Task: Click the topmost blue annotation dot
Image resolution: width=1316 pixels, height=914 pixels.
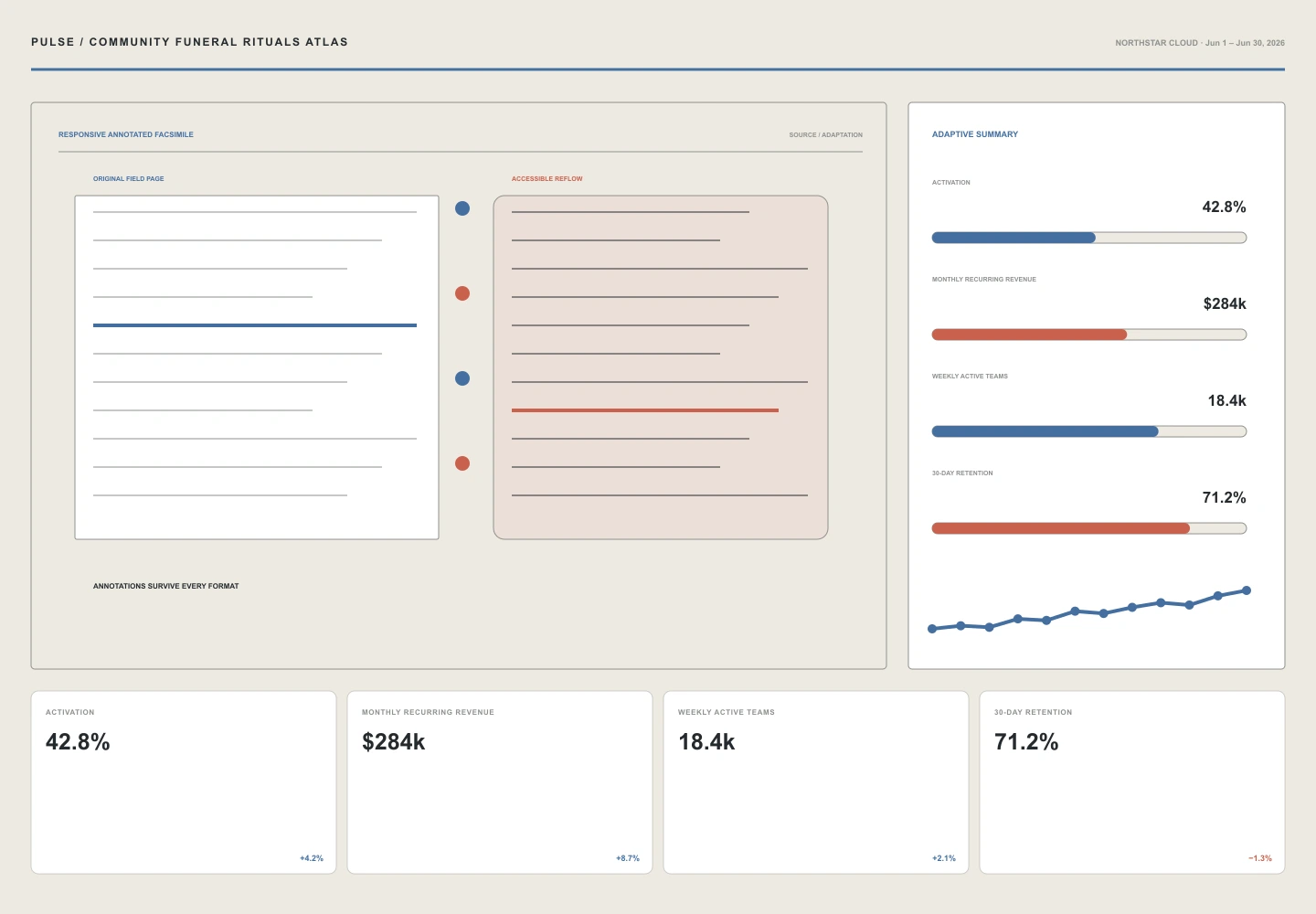Action: click(x=462, y=208)
